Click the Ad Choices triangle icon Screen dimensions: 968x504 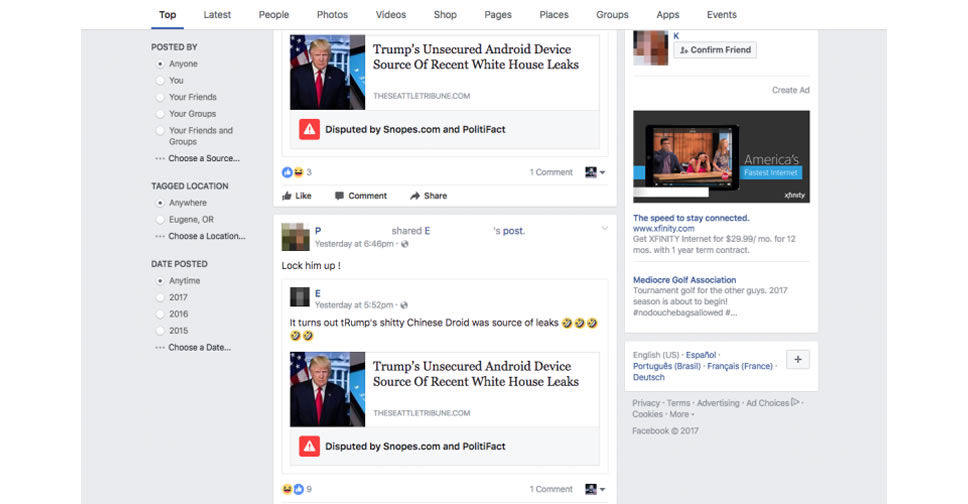coord(795,403)
